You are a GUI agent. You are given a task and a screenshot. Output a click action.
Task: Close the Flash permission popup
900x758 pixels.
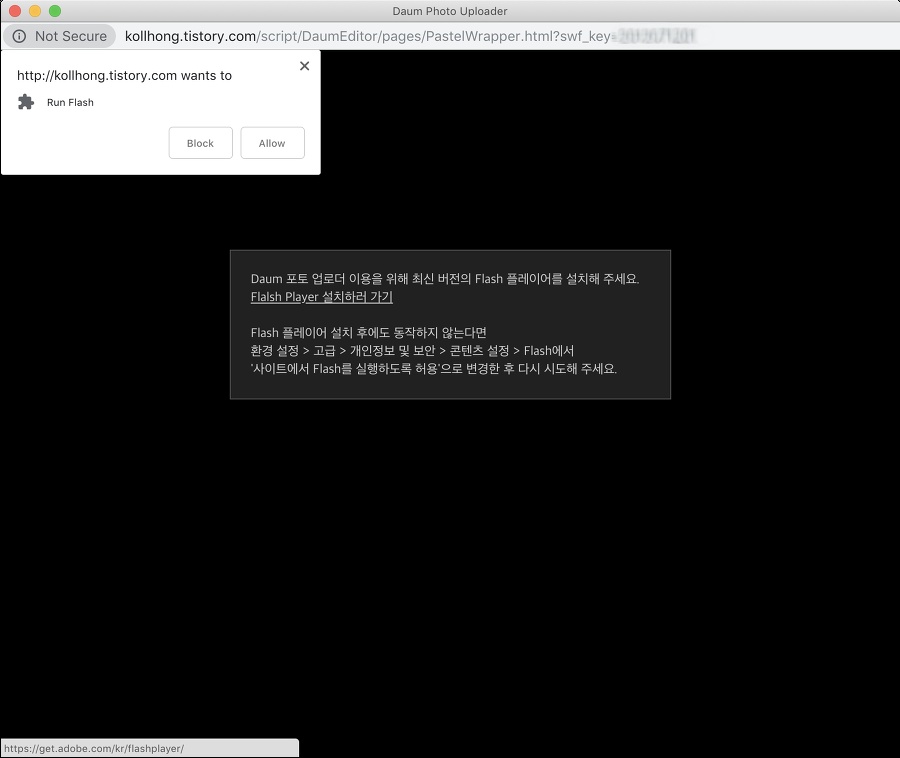pyautogui.click(x=304, y=66)
